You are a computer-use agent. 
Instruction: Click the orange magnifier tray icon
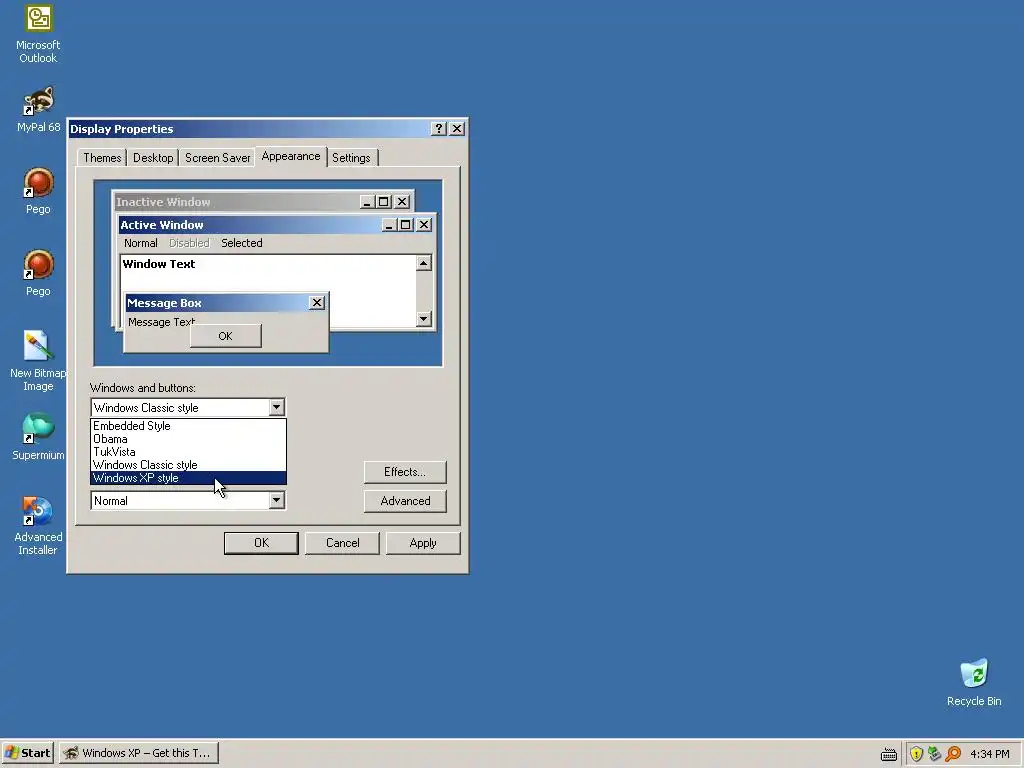(x=953, y=754)
